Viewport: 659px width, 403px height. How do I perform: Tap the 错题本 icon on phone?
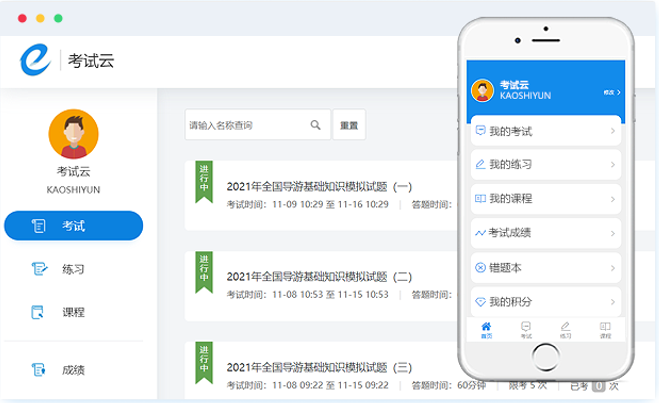coord(480,267)
